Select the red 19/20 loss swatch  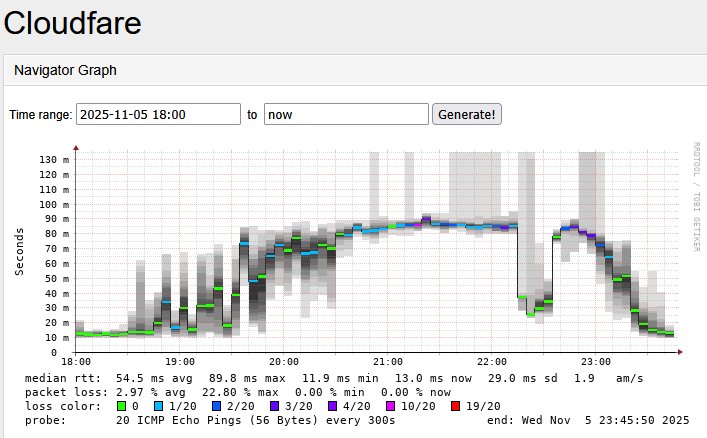tap(457, 406)
